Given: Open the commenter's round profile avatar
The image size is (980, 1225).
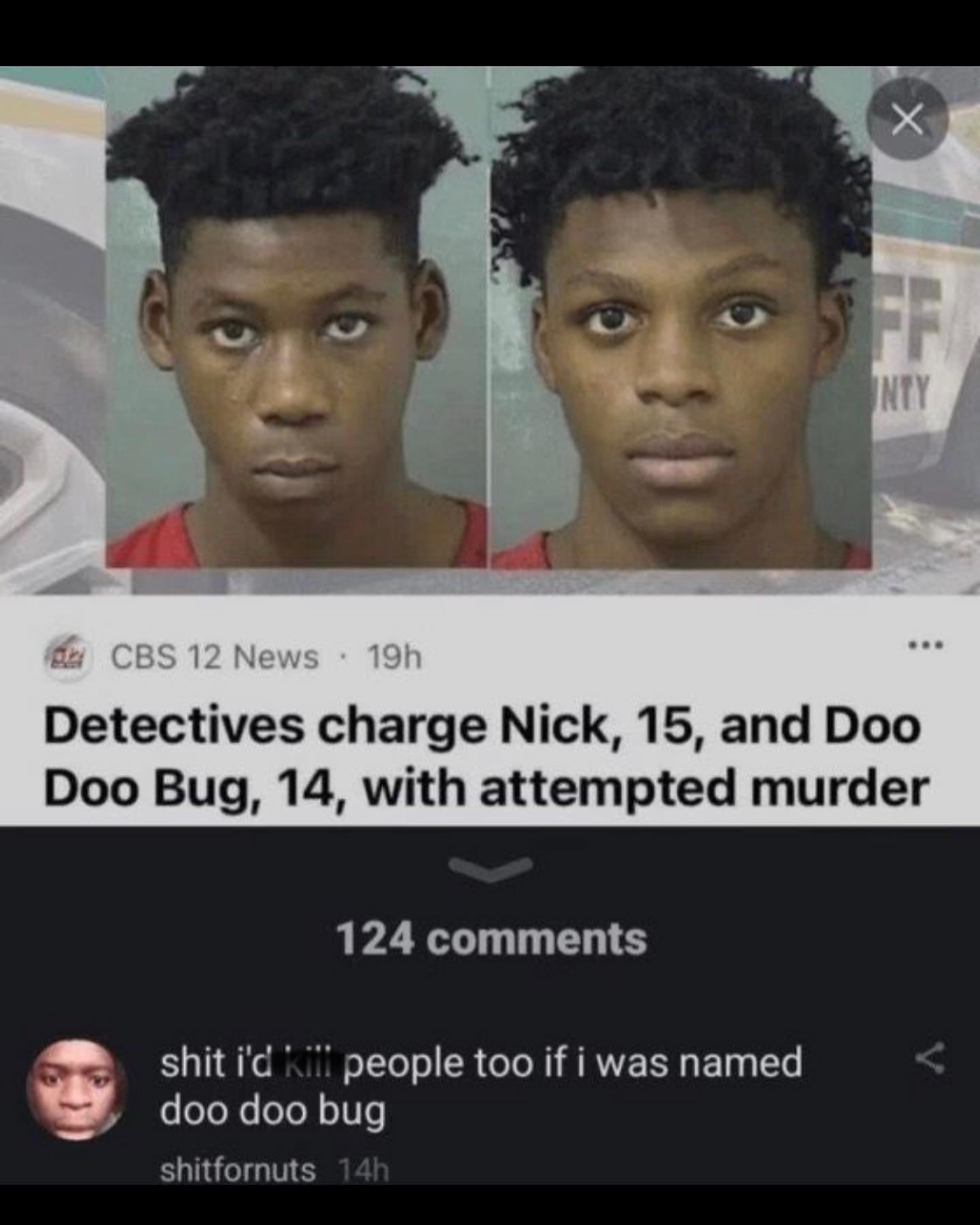Looking at the screenshot, I should [76, 1090].
